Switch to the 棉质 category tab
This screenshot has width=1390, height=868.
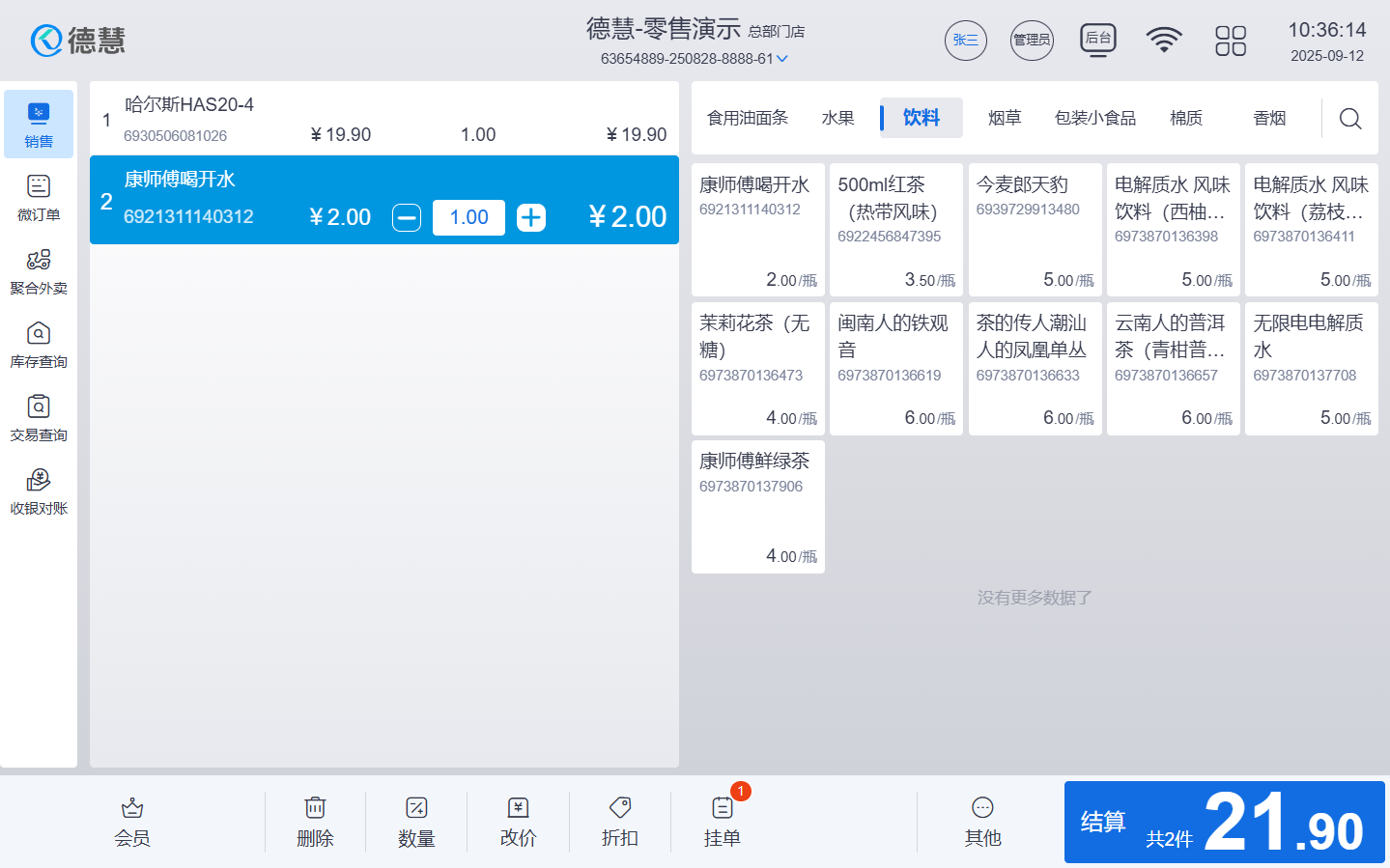[1186, 118]
